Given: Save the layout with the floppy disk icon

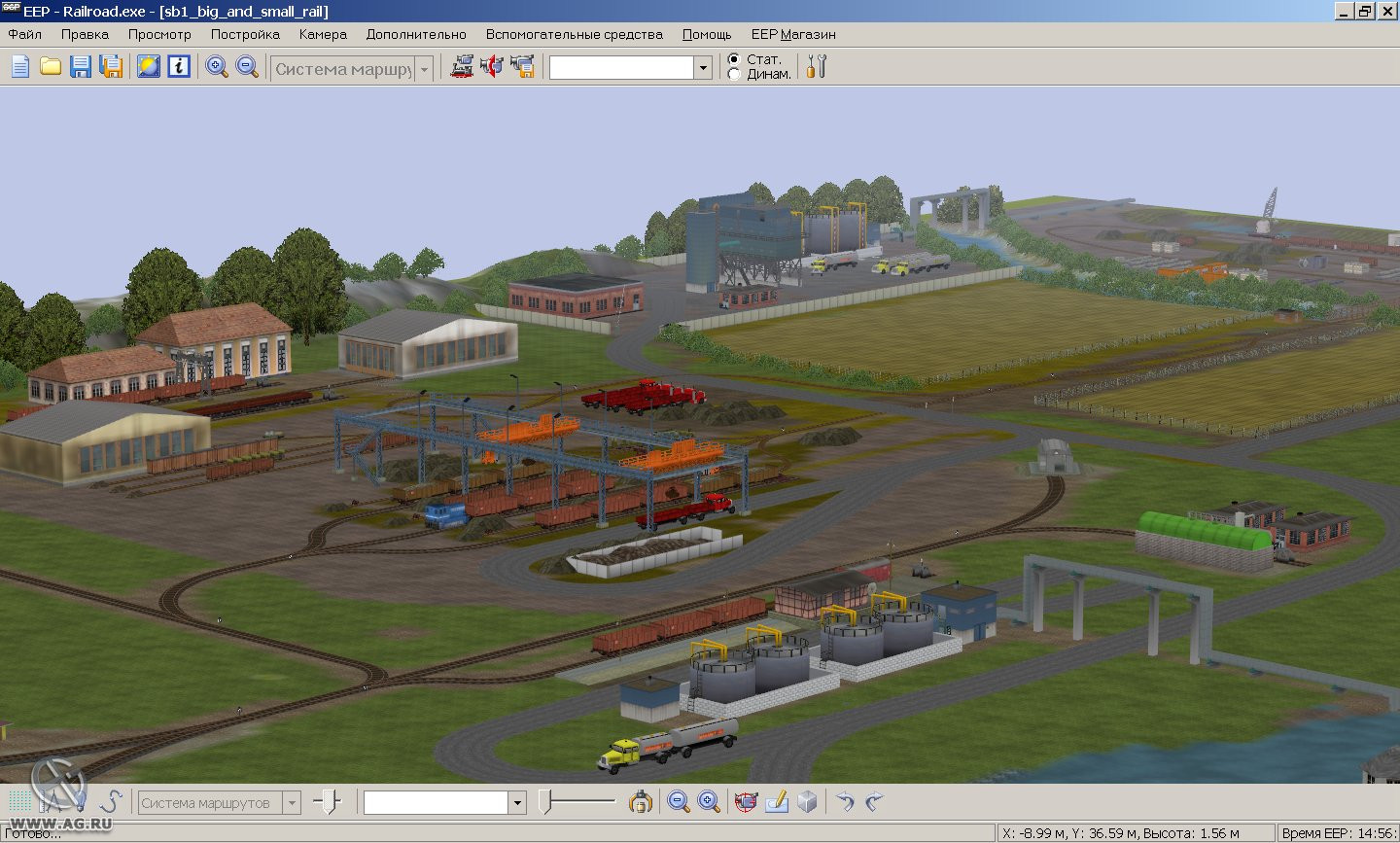Looking at the screenshot, I should [x=81, y=66].
